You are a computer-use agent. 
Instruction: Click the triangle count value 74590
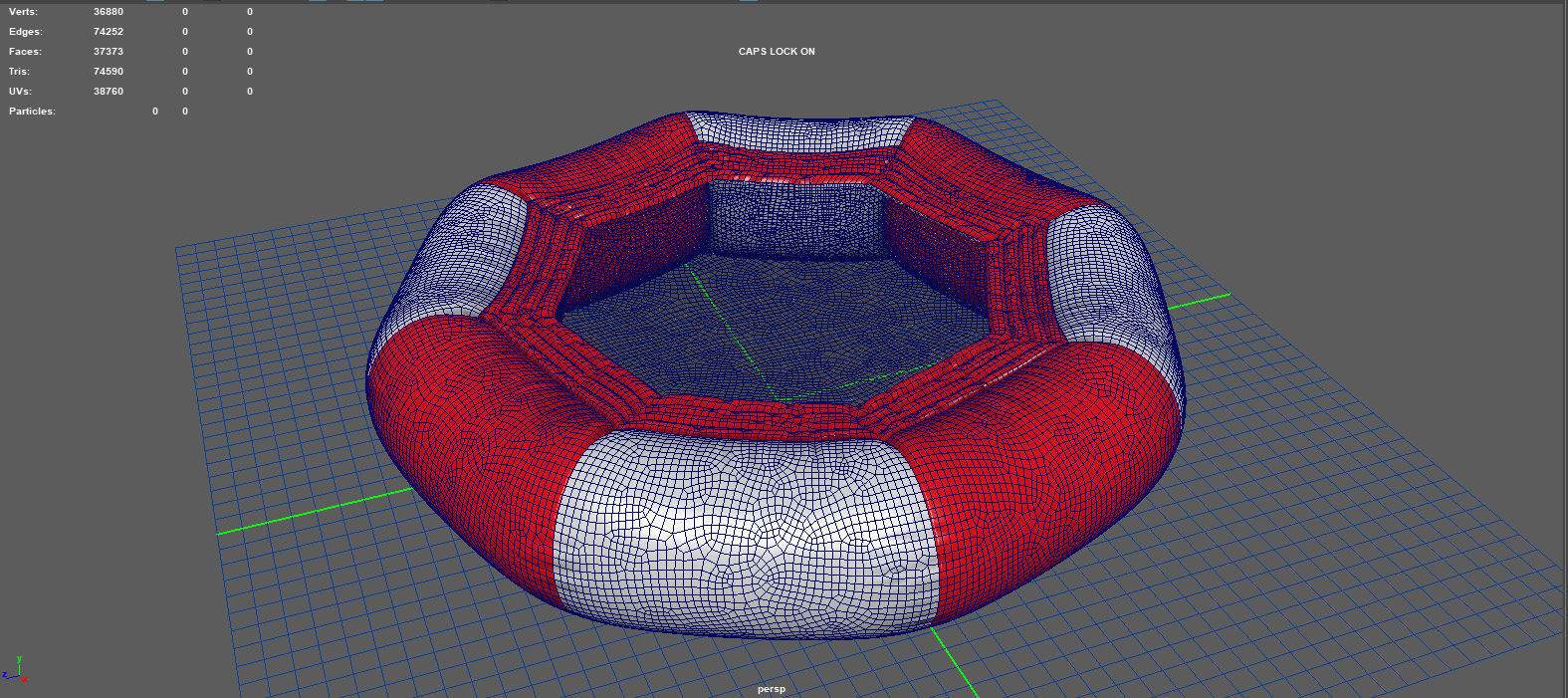tap(109, 72)
